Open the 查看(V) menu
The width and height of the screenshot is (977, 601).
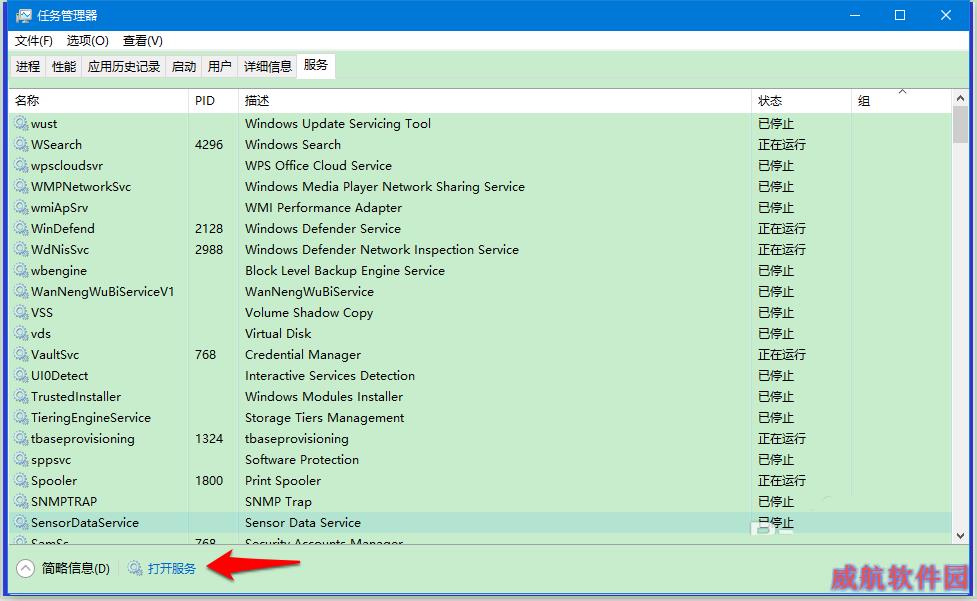[x=143, y=41]
